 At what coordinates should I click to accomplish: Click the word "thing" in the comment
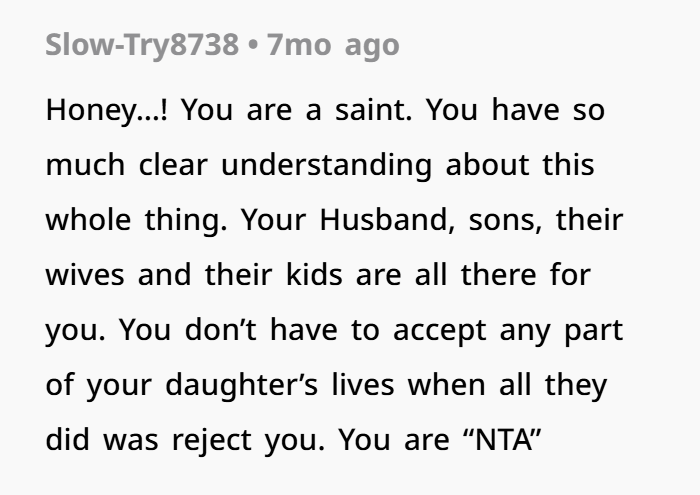(185, 220)
